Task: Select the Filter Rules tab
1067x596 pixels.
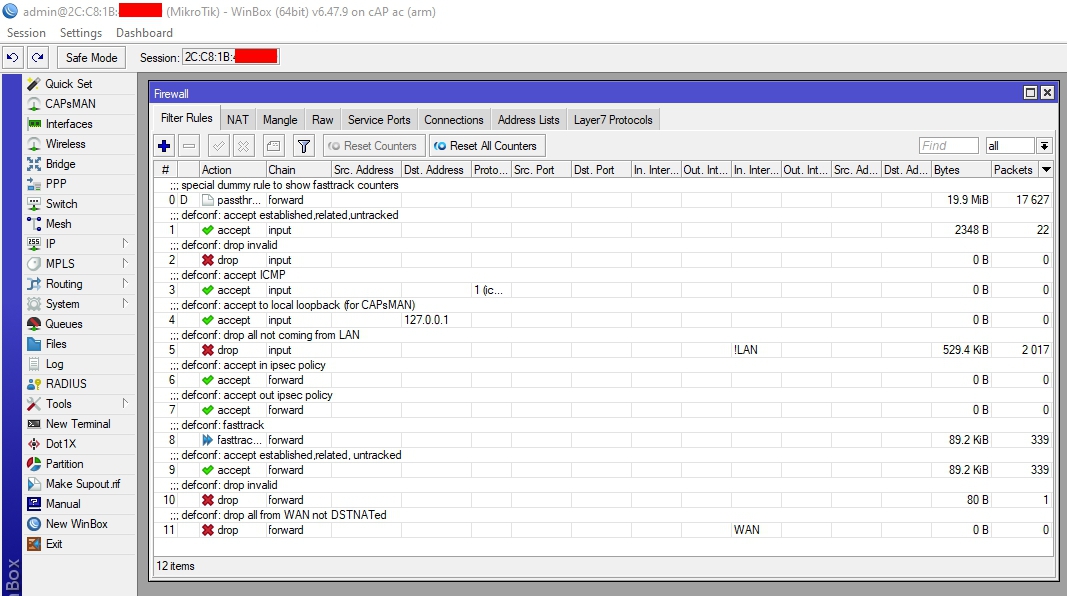Action: tap(186, 118)
